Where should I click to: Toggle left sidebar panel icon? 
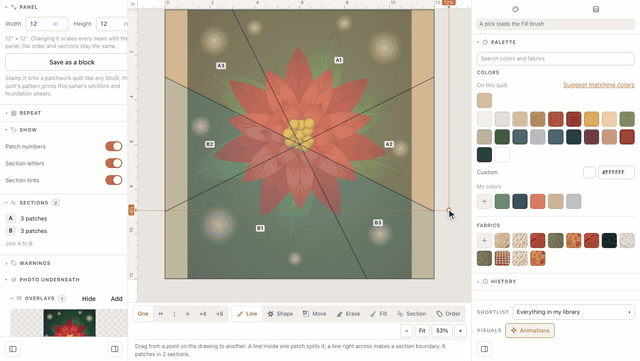click(13, 349)
